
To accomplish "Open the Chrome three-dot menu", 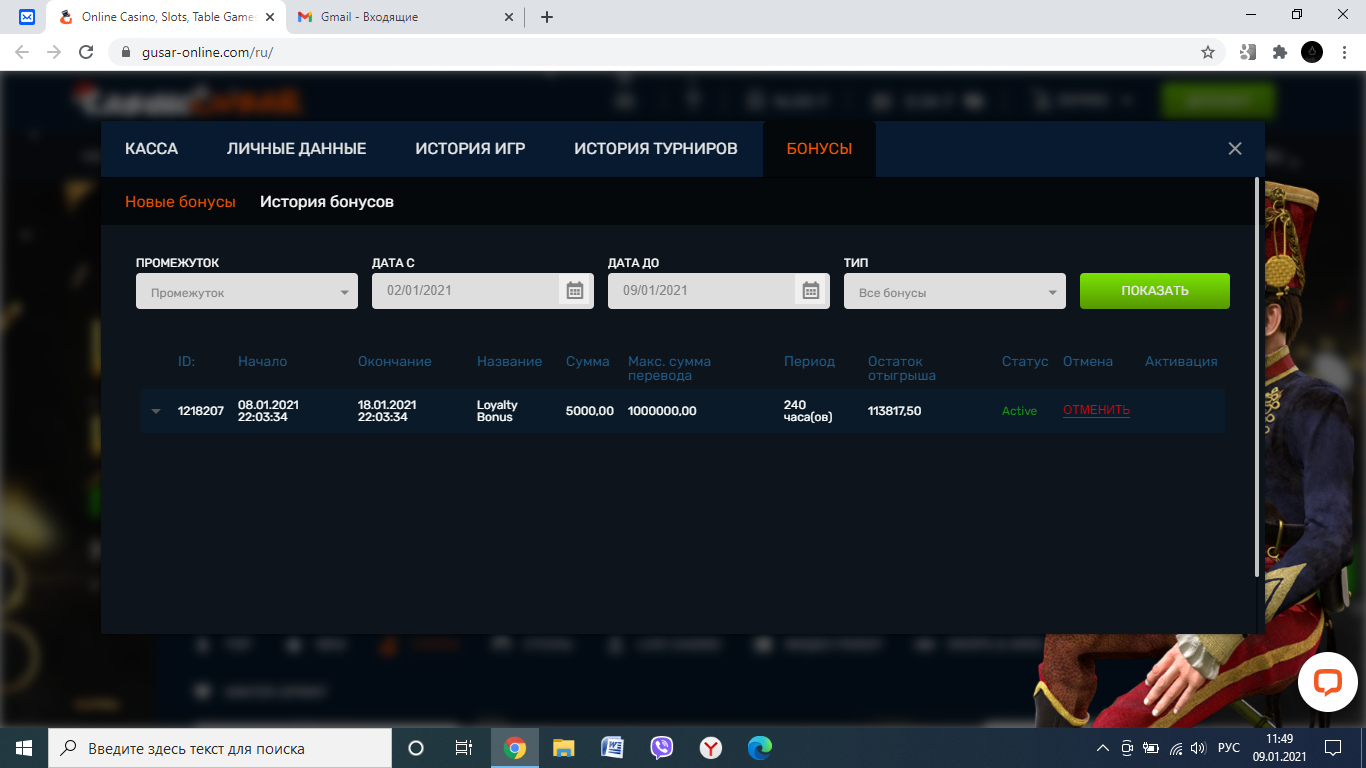I will tap(1344, 52).
